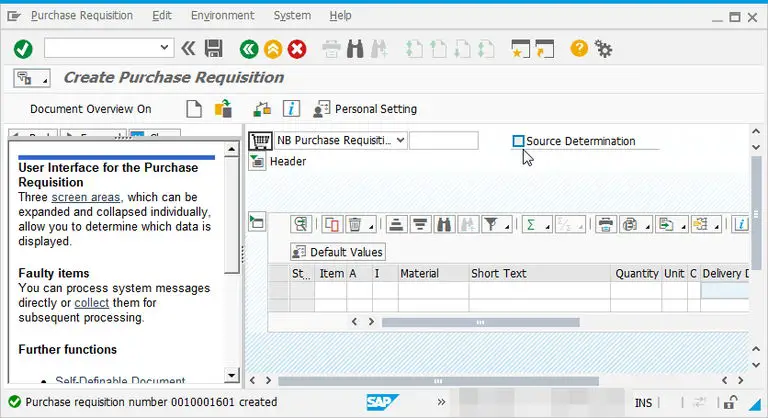Image resolution: width=768 pixels, height=418 pixels.
Task: Click the Material column header
Action: (x=433, y=273)
